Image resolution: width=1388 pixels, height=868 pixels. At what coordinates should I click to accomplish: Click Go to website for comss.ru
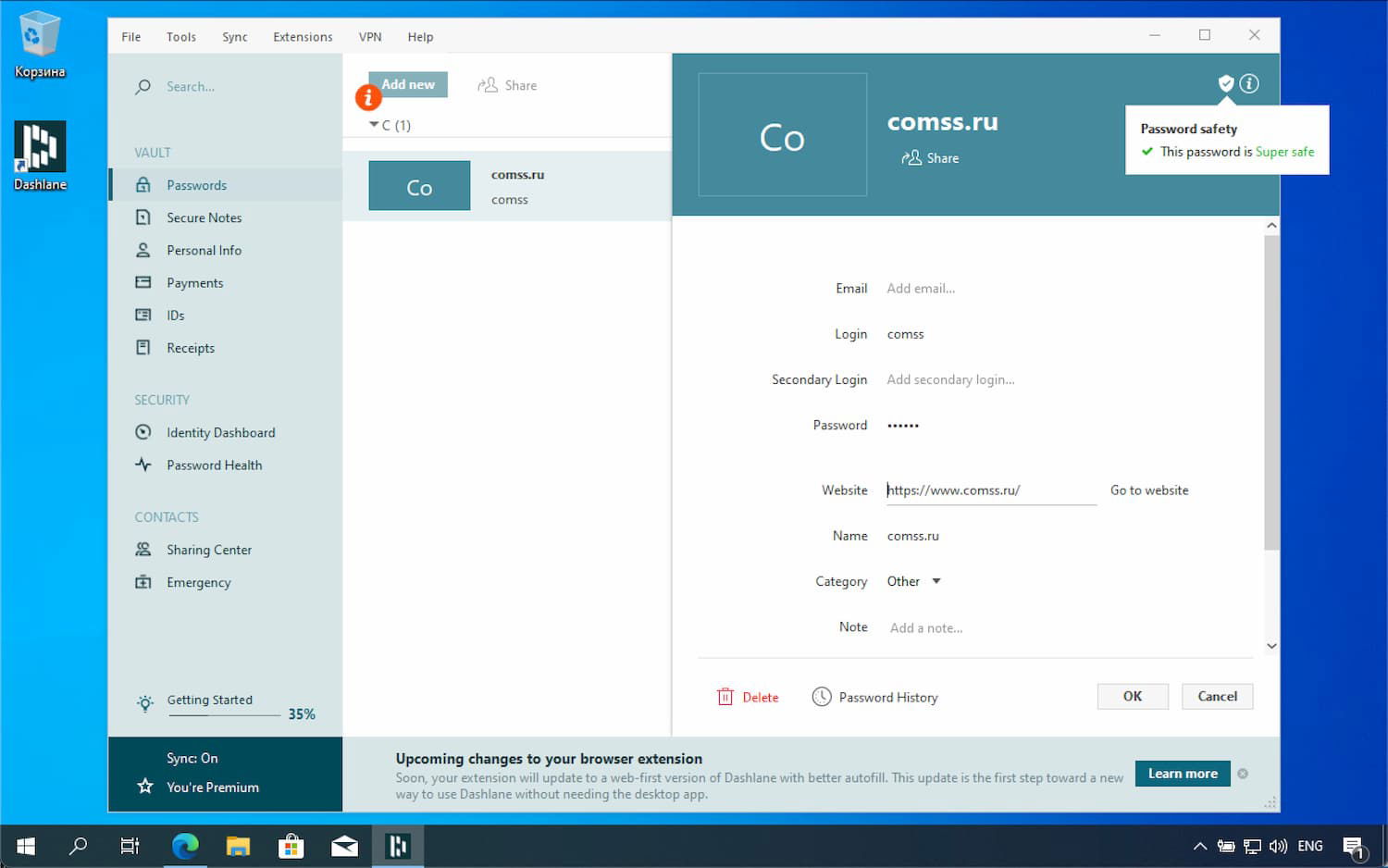coord(1148,490)
